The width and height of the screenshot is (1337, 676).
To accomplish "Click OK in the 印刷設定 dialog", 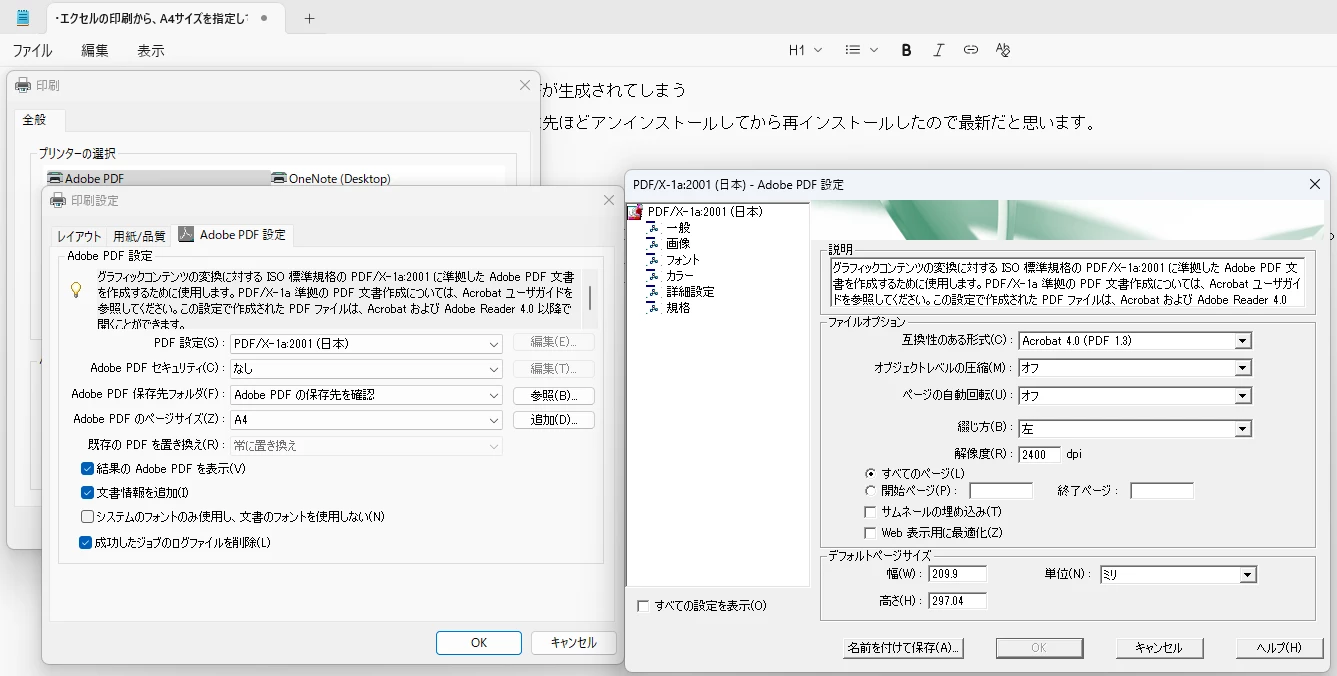I will click(478, 643).
